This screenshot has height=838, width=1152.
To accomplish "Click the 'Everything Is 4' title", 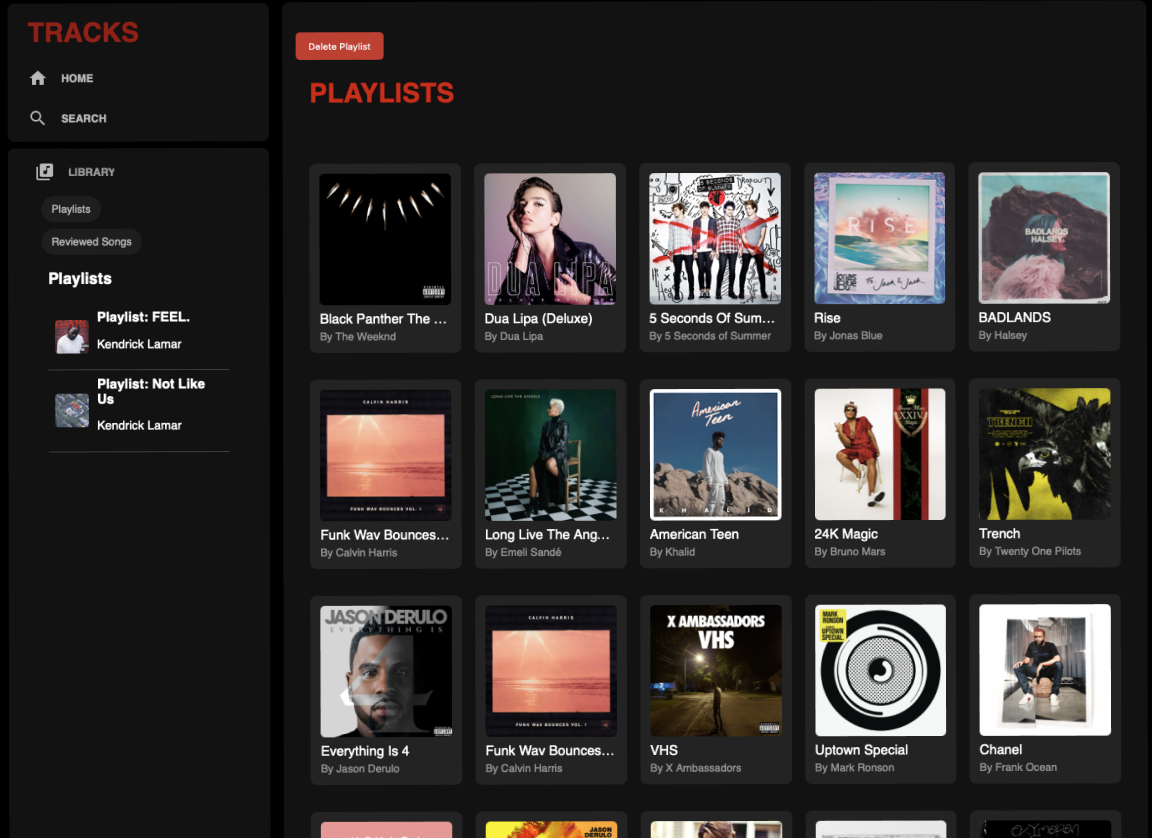I will 365,751.
